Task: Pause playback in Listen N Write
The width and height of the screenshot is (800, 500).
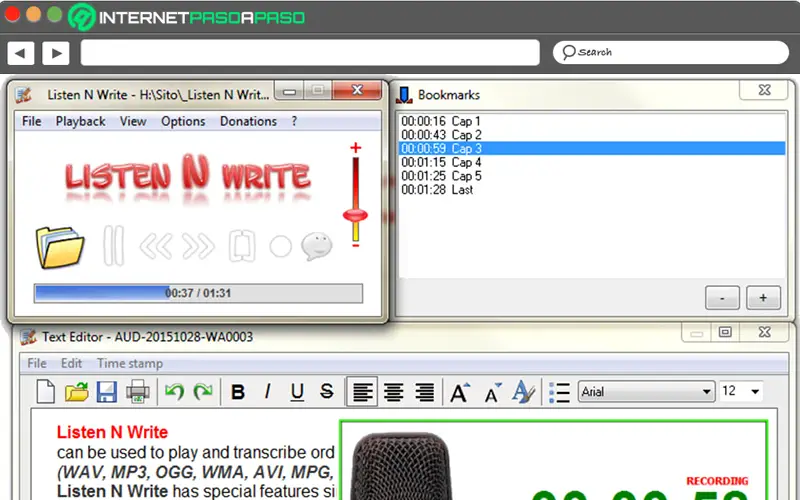Action: (113, 246)
